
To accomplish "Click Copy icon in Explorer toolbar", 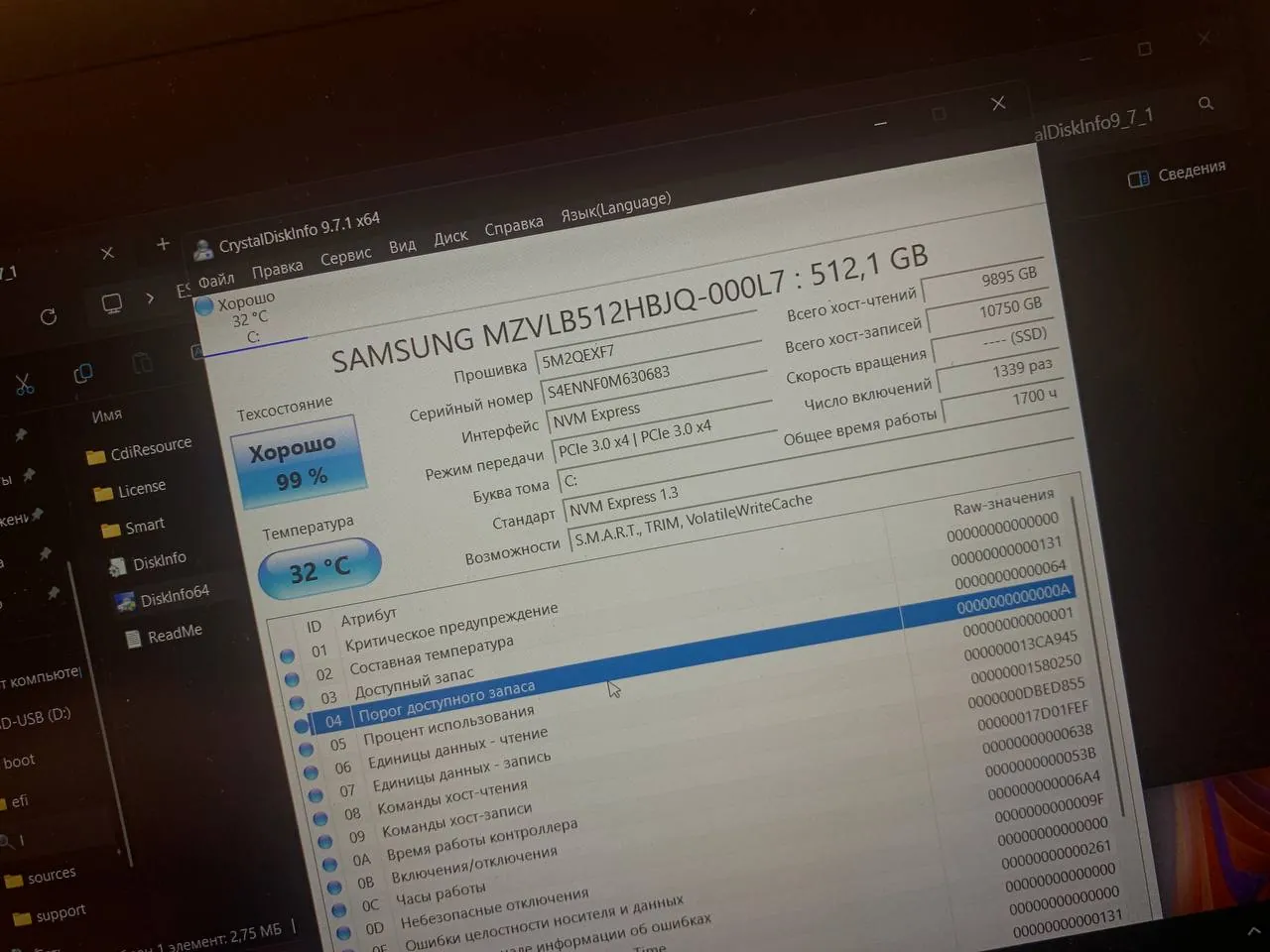I will coord(83,373).
